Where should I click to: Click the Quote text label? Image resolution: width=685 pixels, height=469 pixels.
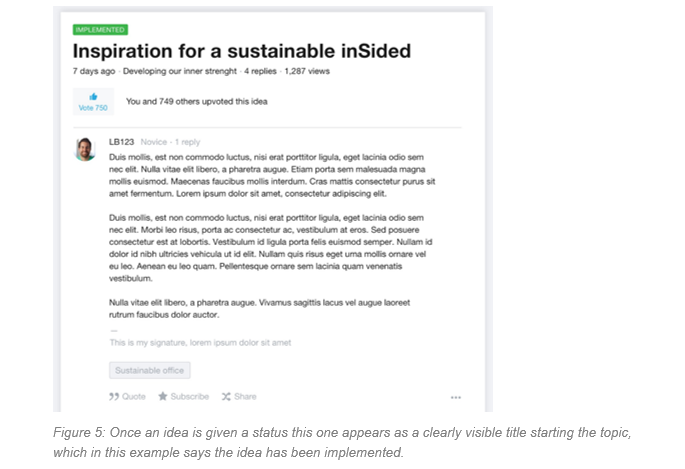point(134,397)
